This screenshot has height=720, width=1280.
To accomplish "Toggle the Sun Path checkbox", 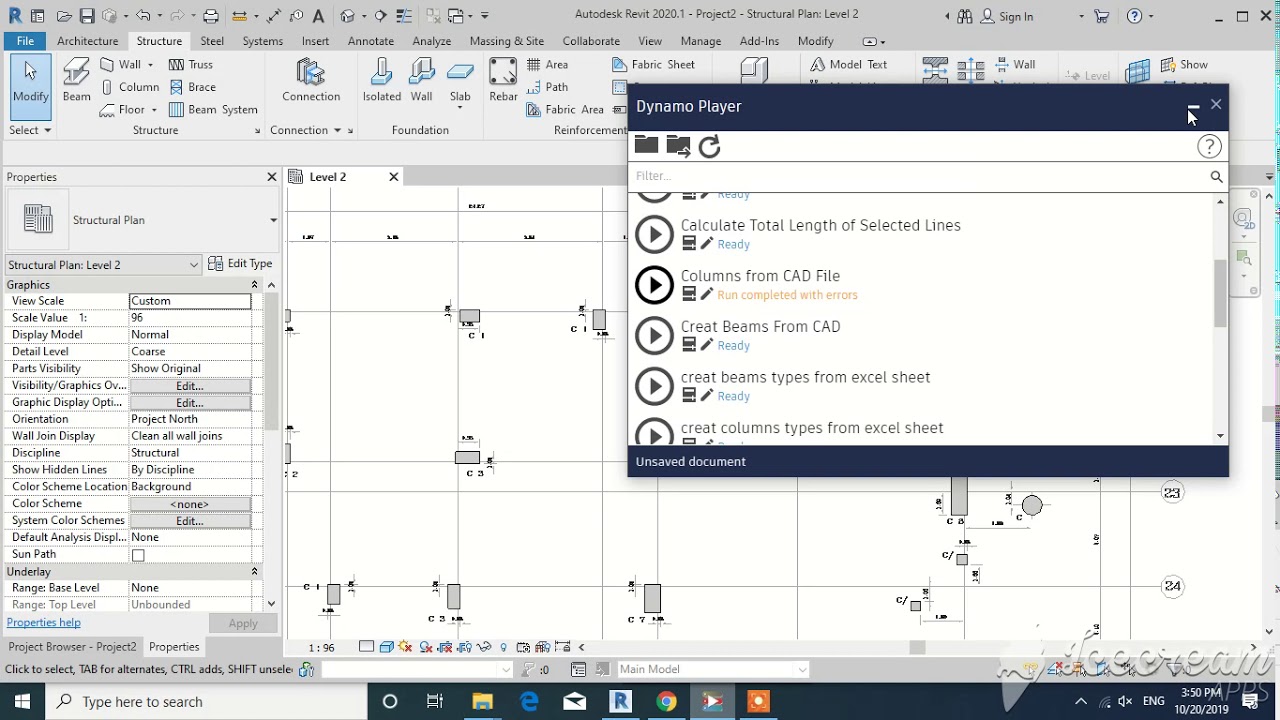I will 138,555.
